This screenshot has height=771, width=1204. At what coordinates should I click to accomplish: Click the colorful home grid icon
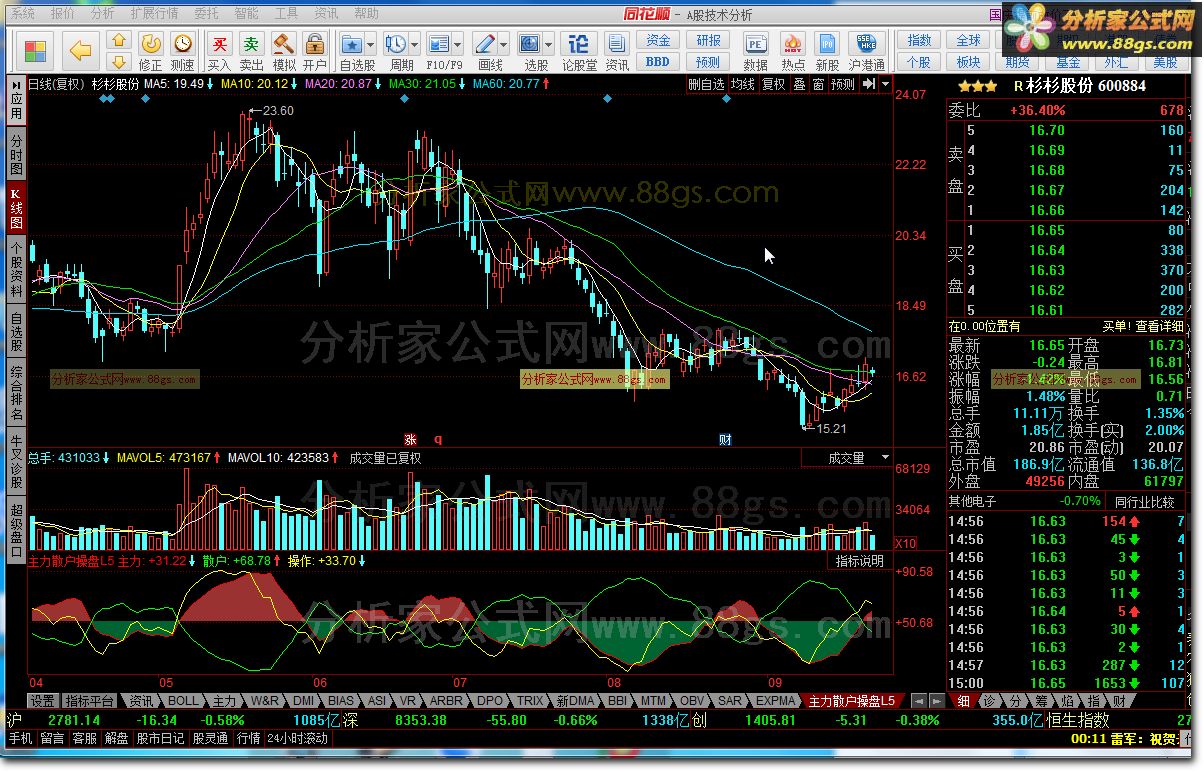36,50
